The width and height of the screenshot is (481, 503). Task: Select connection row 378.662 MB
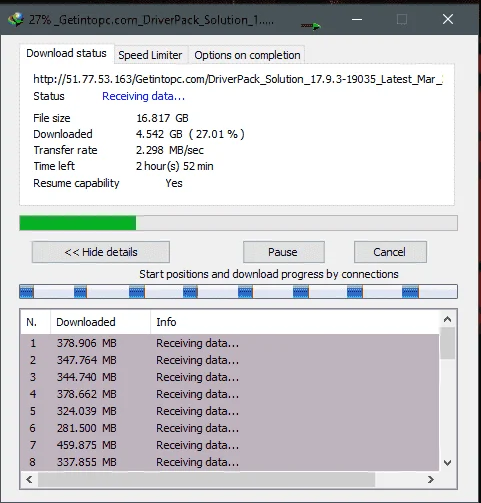click(230, 394)
